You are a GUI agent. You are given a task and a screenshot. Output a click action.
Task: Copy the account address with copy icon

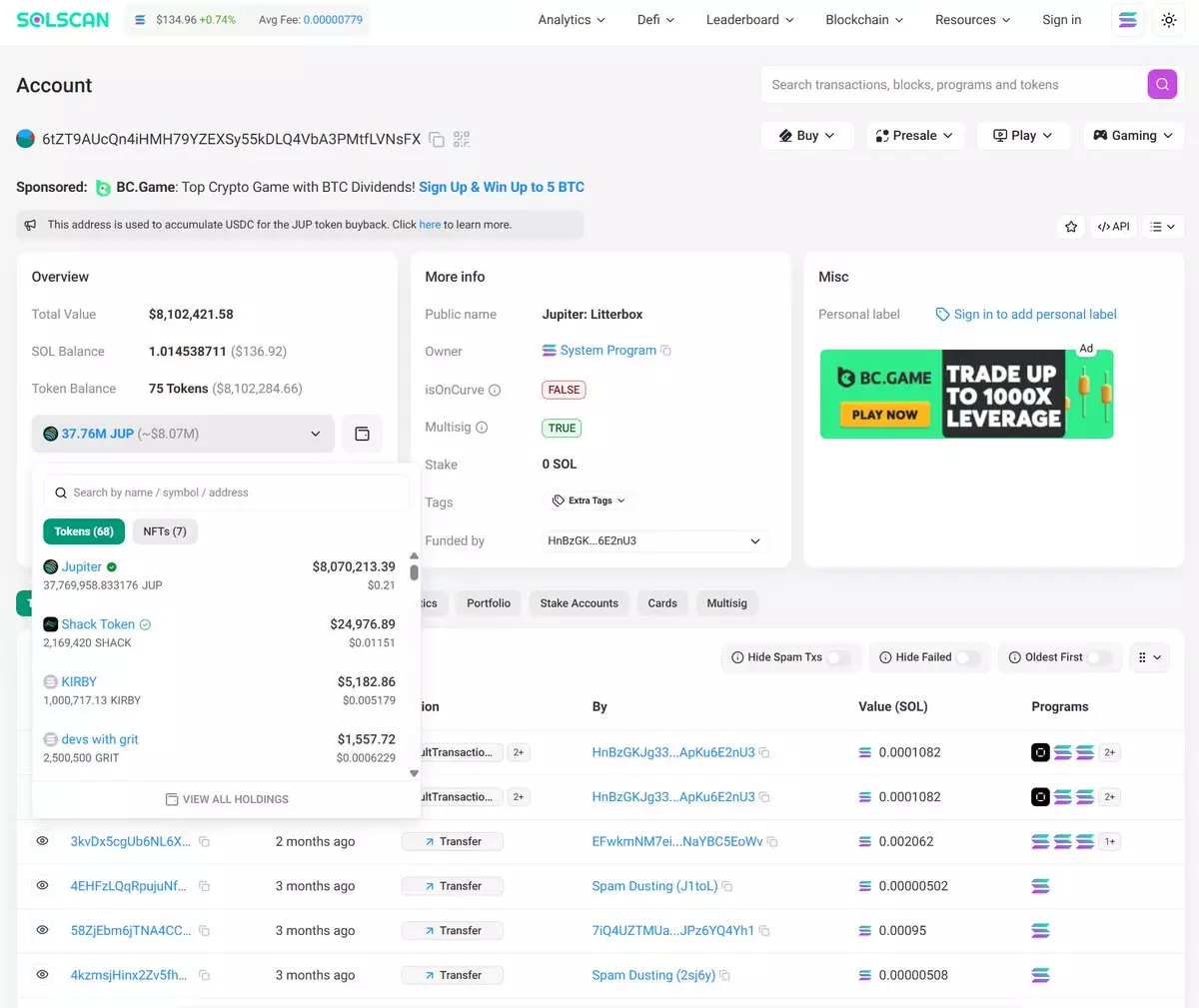coord(437,140)
